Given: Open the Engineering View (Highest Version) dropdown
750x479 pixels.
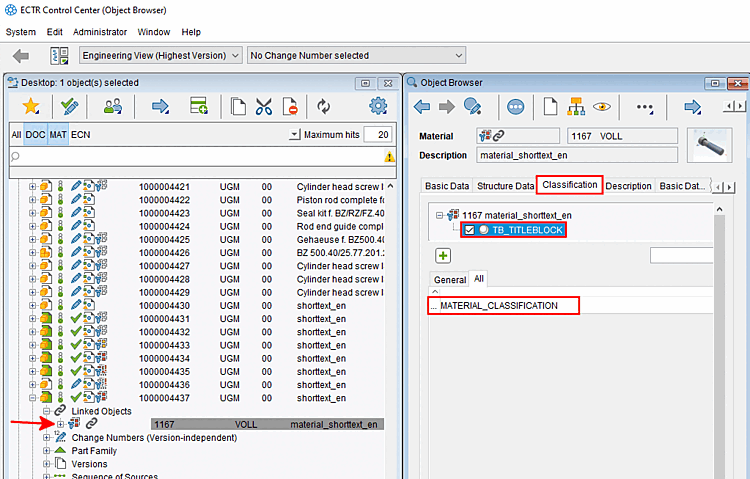Looking at the screenshot, I should tap(161, 56).
